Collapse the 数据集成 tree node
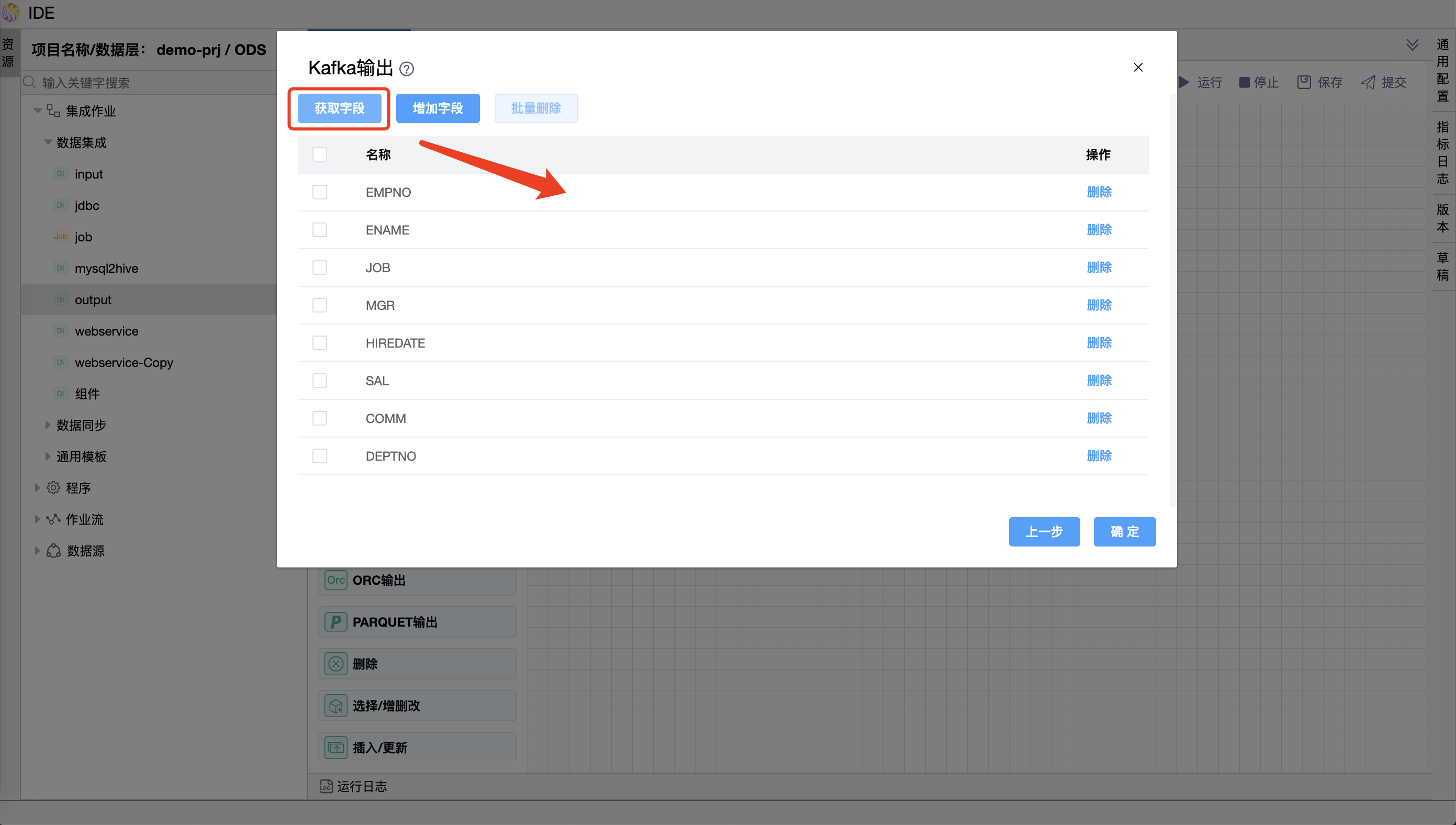The height and width of the screenshot is (825, 1456). 48,143
